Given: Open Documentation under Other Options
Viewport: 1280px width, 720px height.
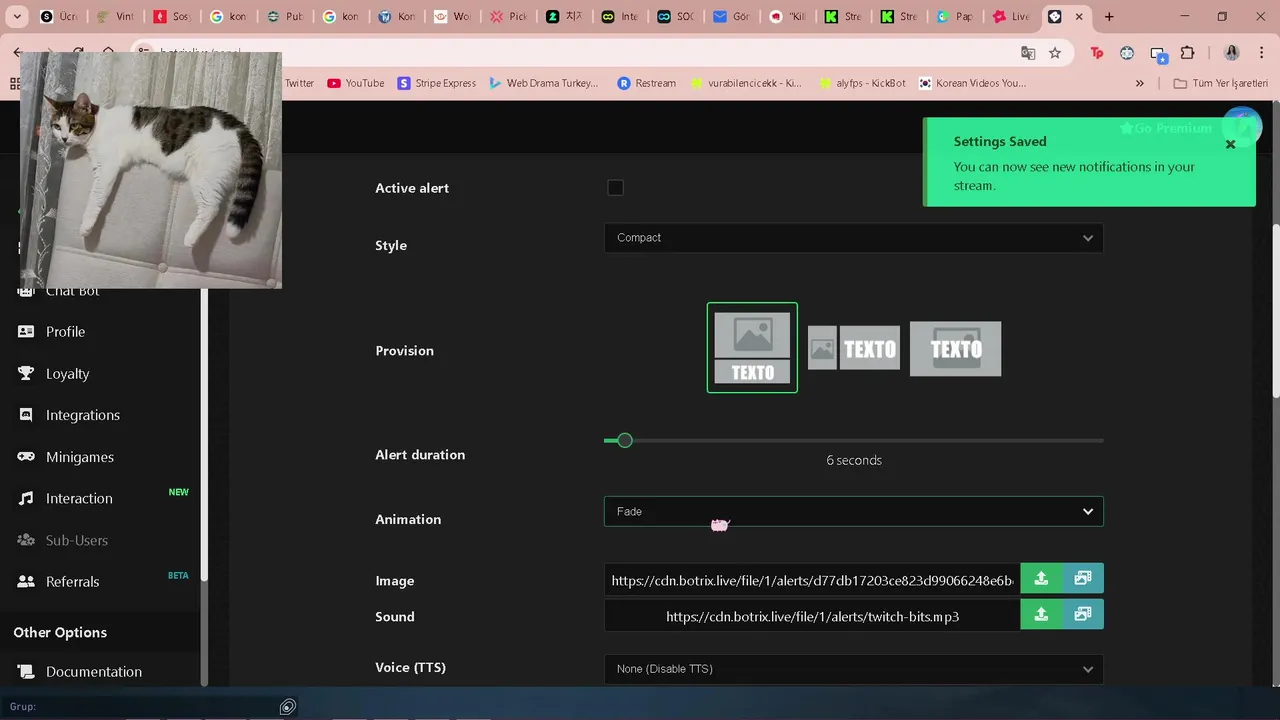Looking at the screenshot, I should (x=94, y=671).
